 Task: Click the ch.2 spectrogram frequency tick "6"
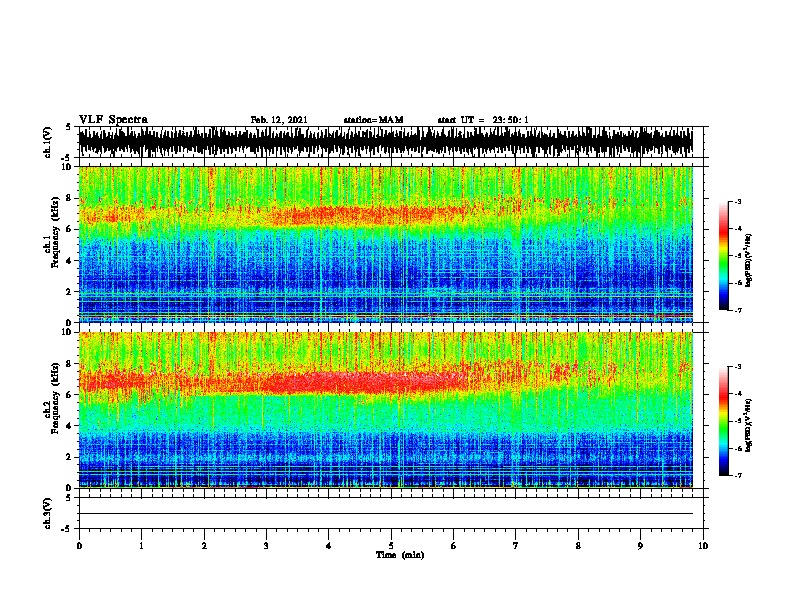click(70, 395)
